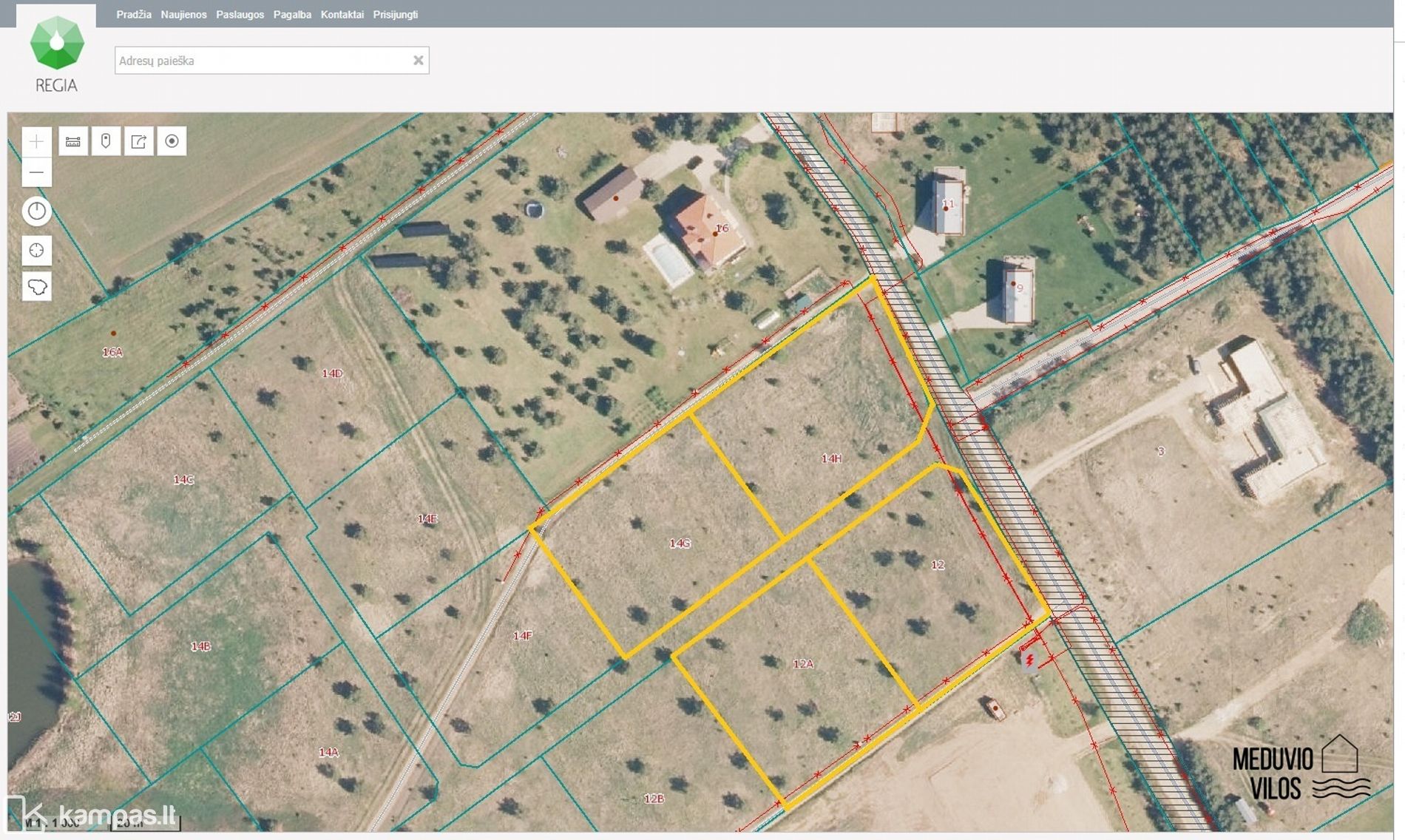Image resolution: width=1405 pixels, height=840 pixels.
Task: Open the Naujienos menu item
Action: point(183,15)
